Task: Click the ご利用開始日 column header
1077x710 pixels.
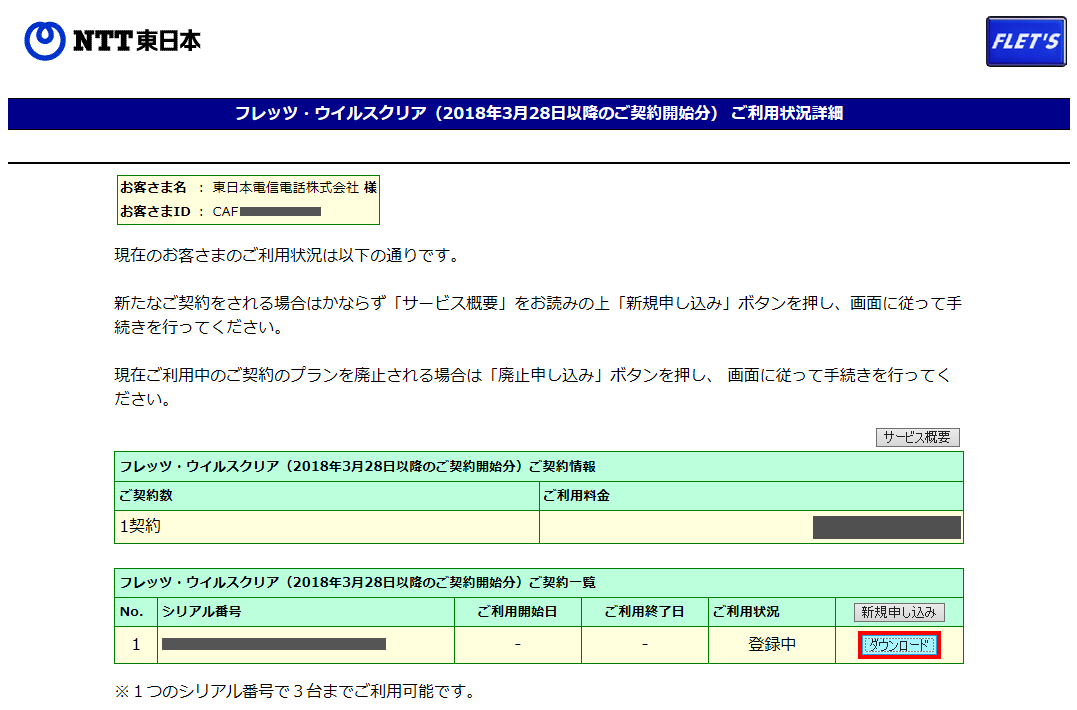Action: 518,612
